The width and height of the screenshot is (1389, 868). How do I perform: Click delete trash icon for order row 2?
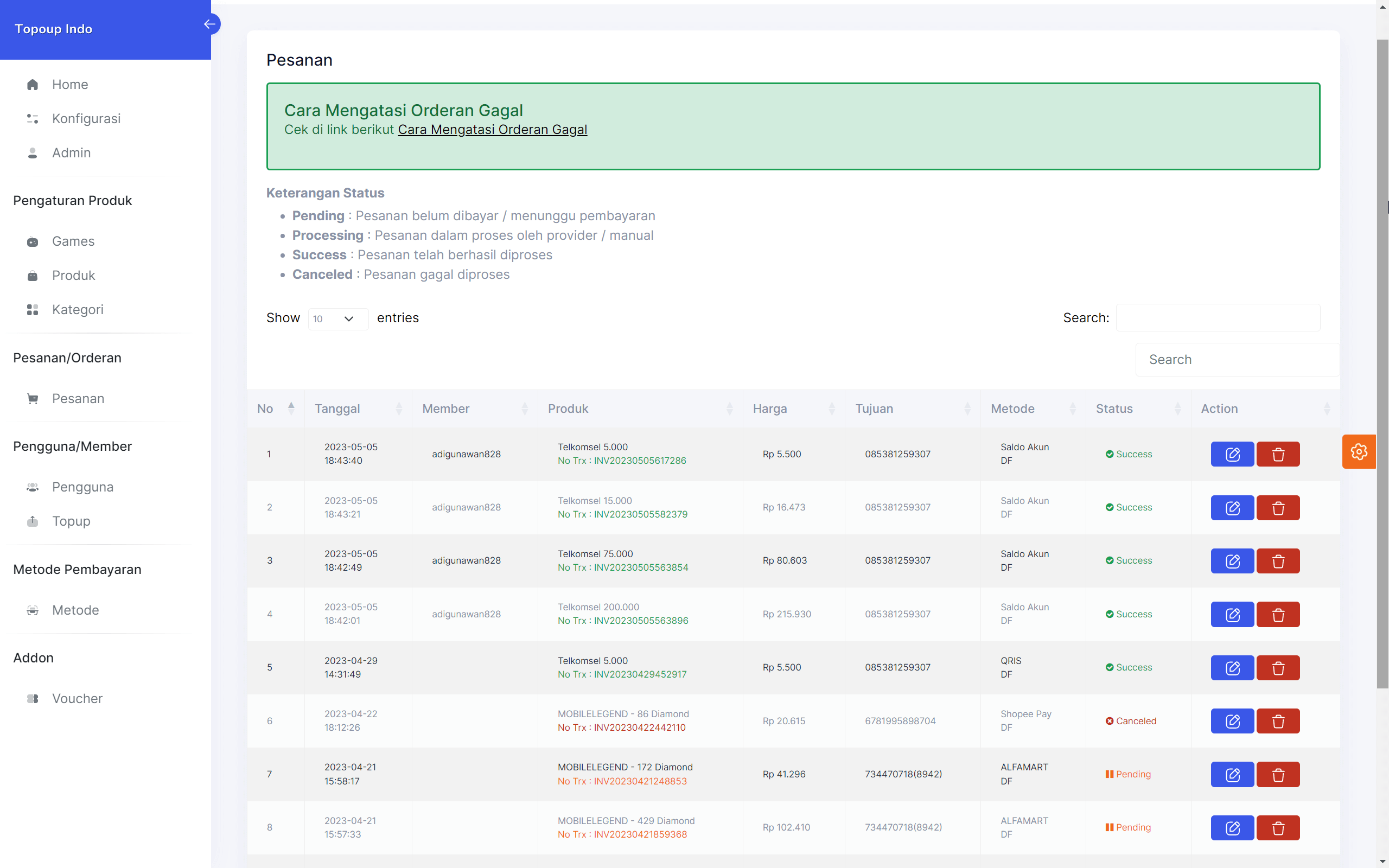[x=1278, y=508]
